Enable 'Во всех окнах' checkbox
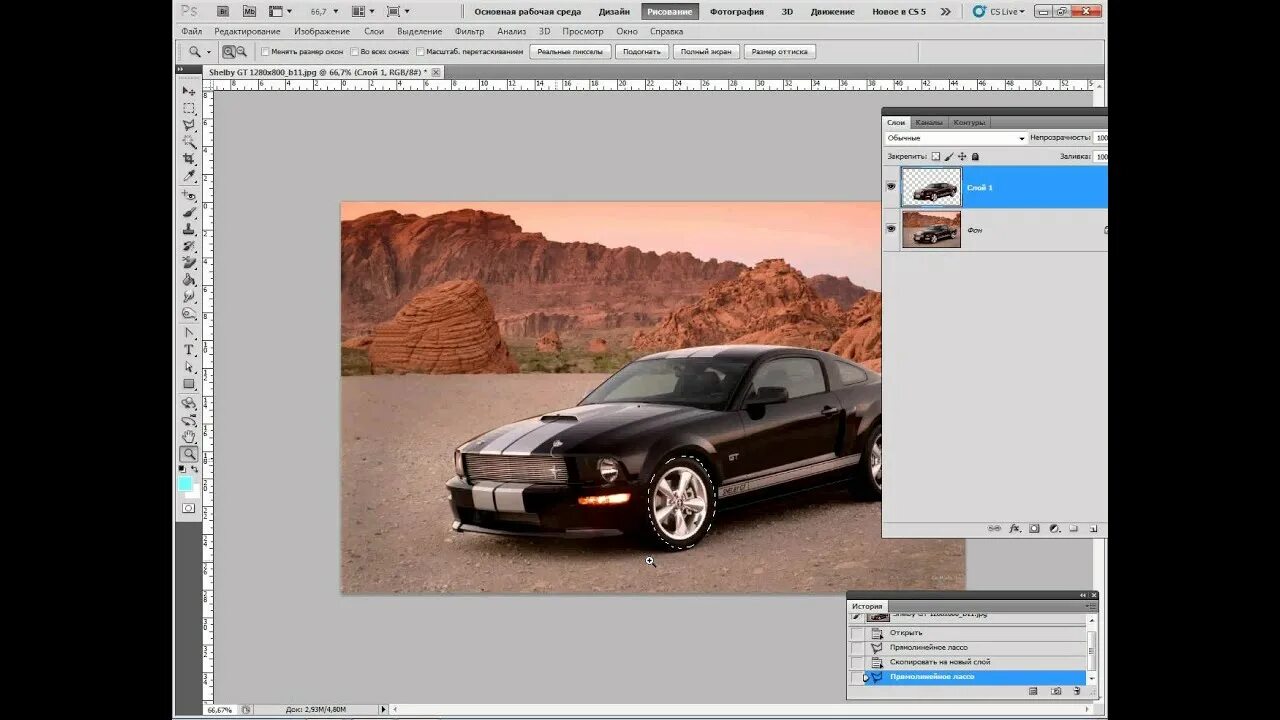1280x720 pixels. point(354,51)
